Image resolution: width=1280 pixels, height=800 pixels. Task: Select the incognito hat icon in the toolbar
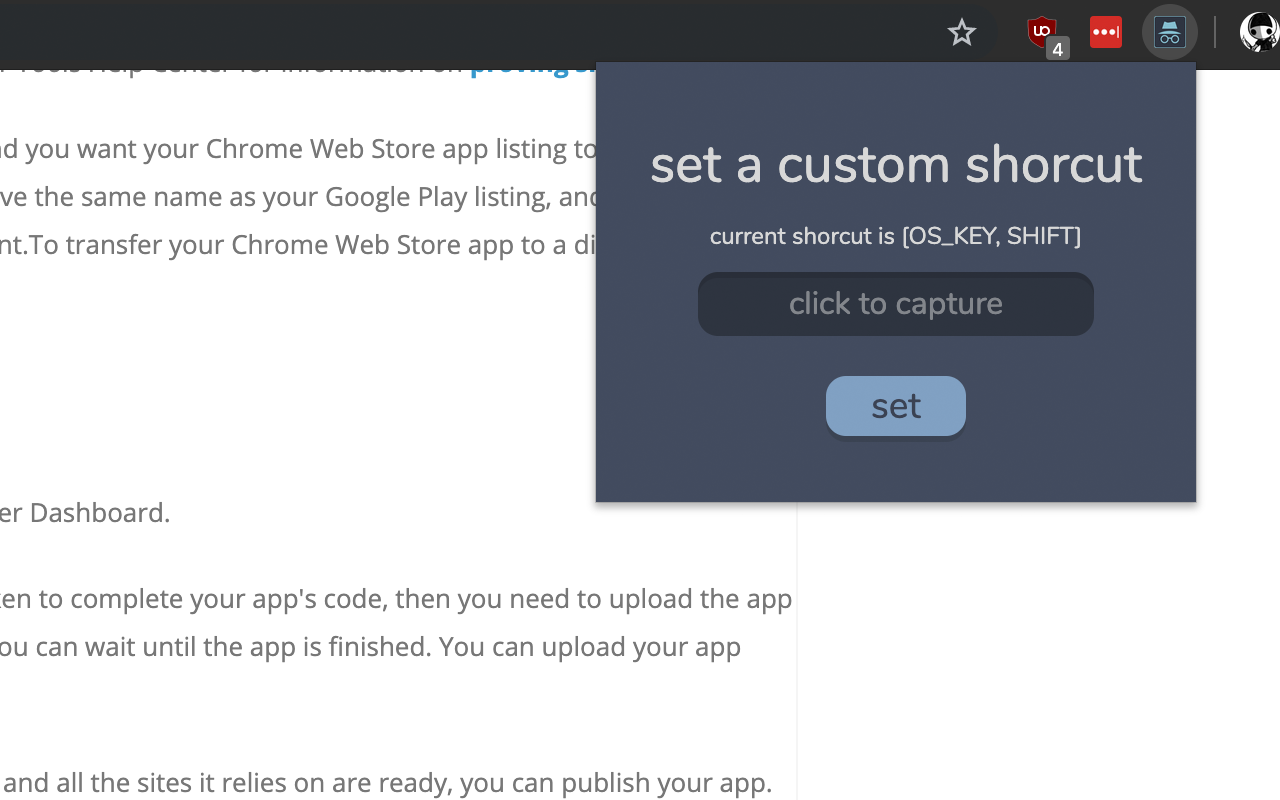tap(1169, 32)
